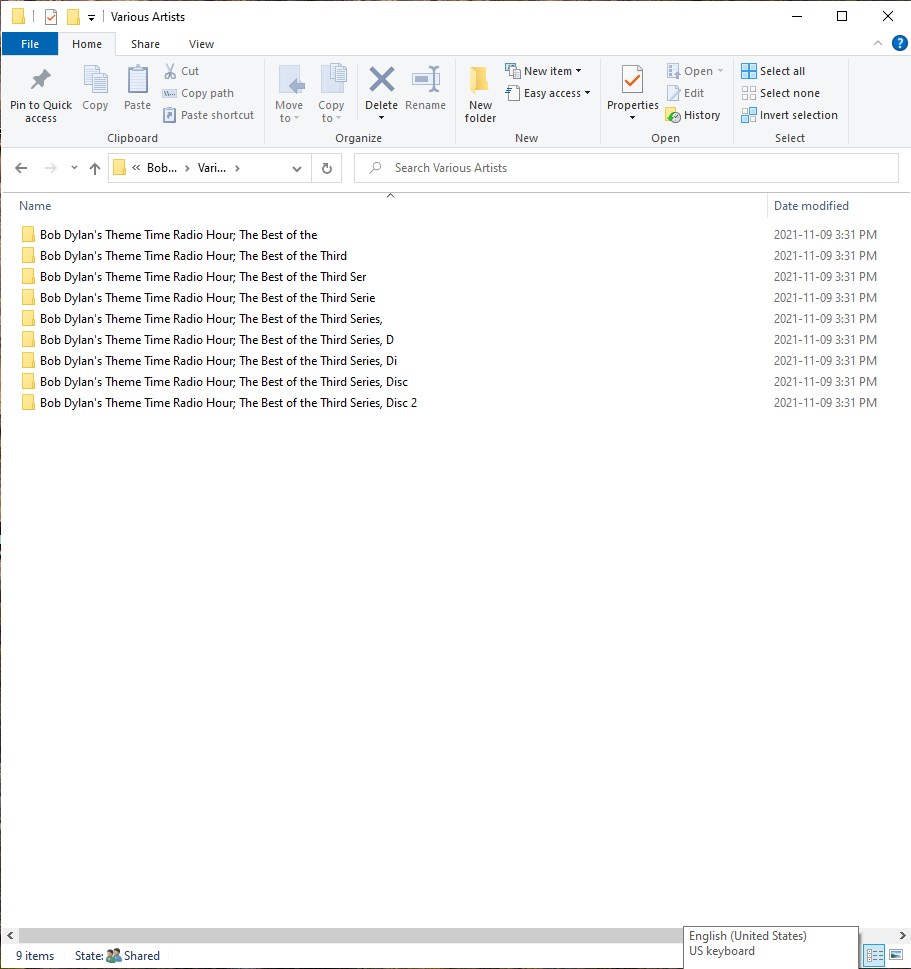Click the Pin to Quick access icon
The height and width of the screenshot is (969, 911).
coord(41,82)
